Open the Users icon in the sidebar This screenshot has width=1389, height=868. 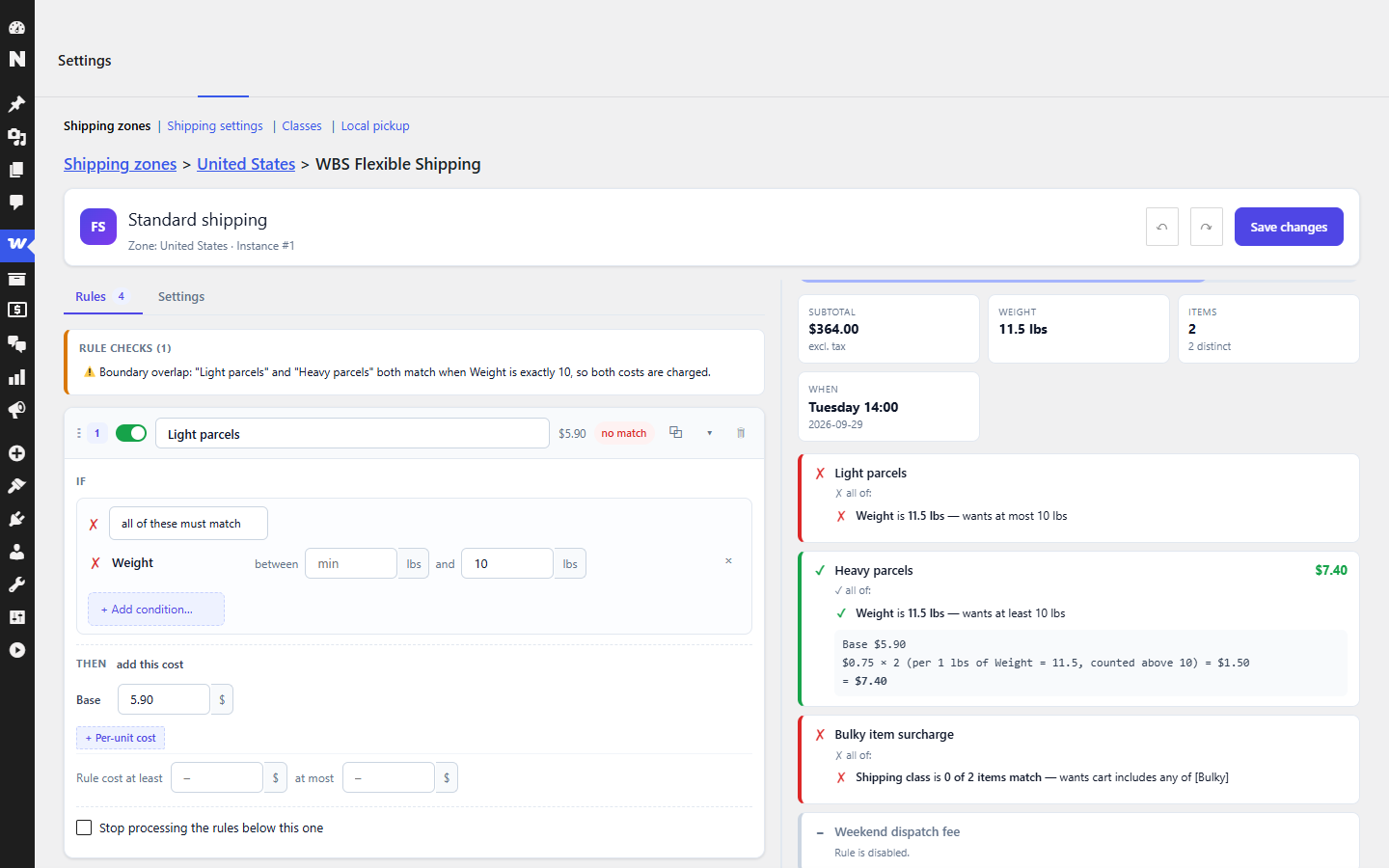(x=16, y=552)
